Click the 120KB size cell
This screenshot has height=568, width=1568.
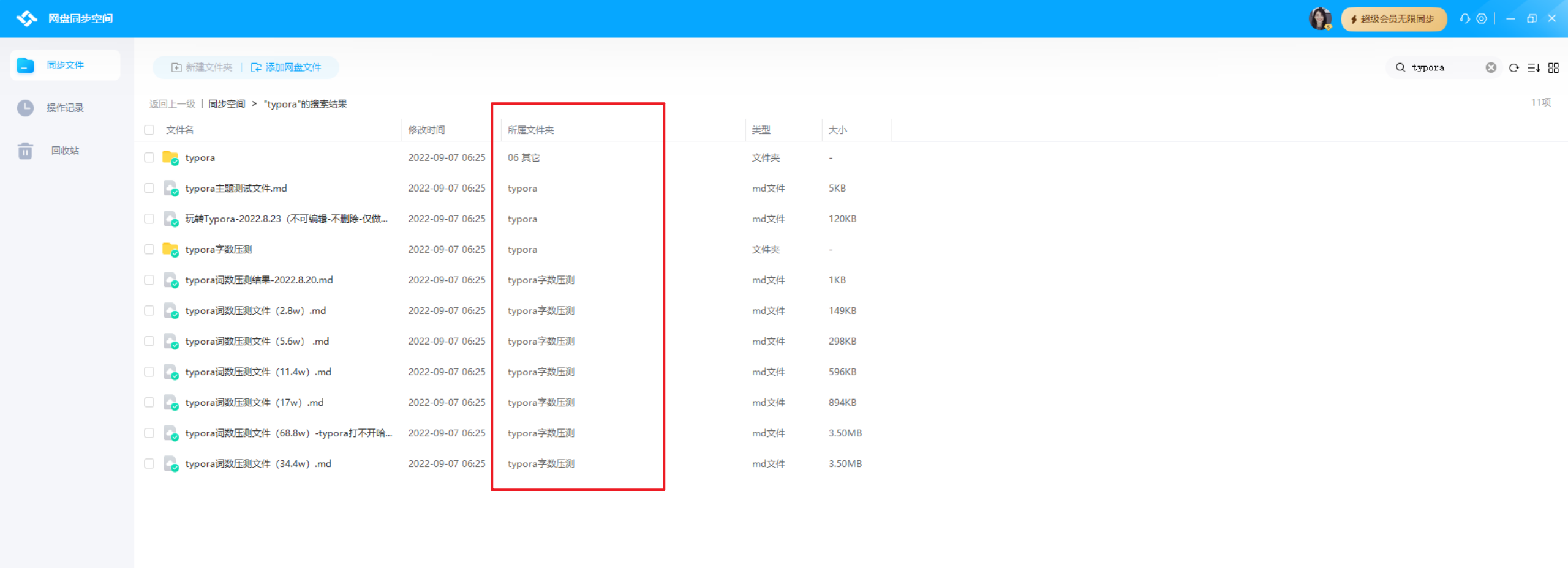point(842,219)
